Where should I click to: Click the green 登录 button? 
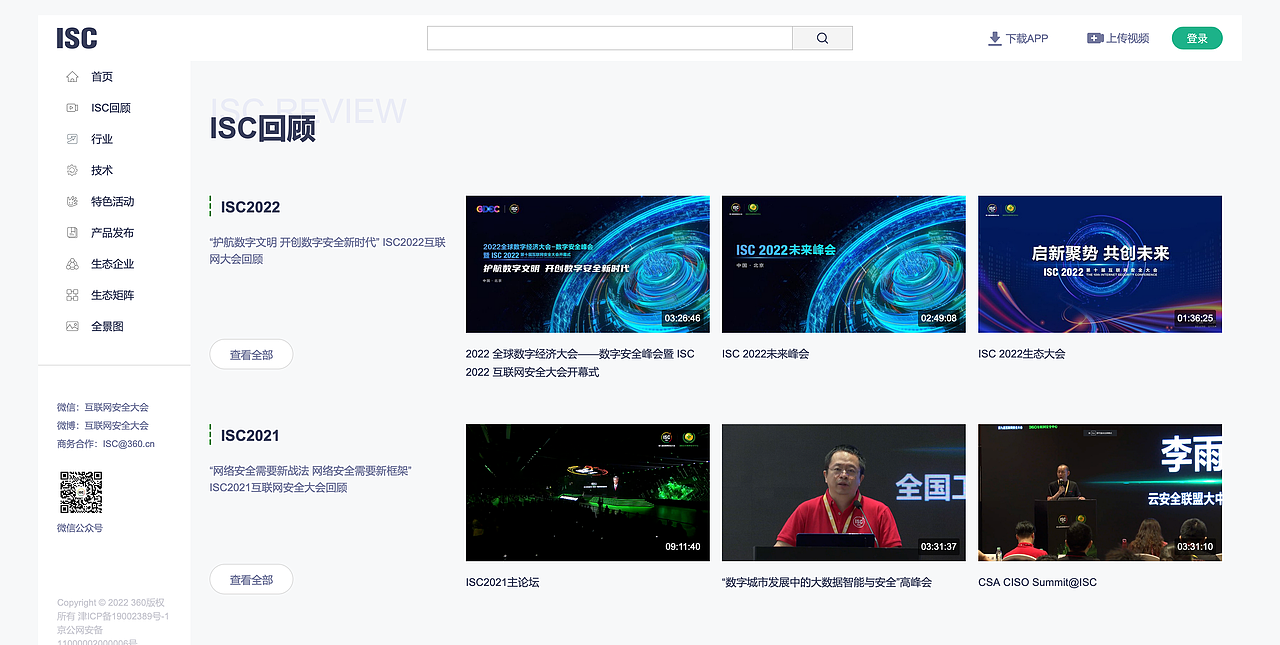[x=1197, y=38]
